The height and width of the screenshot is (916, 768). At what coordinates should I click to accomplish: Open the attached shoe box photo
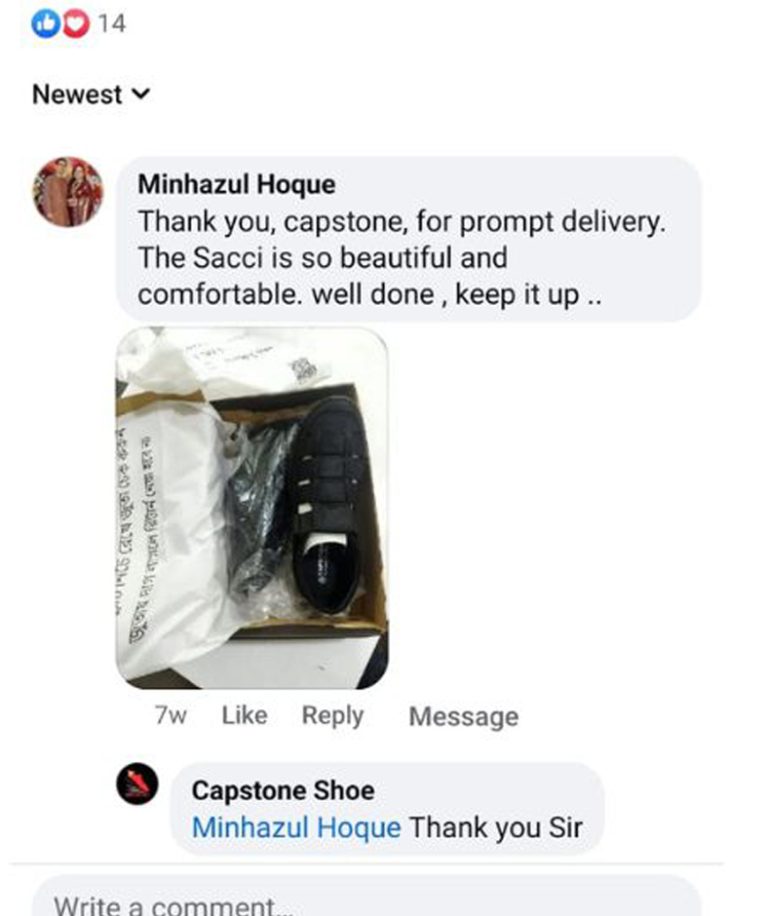click(x=252, y=507)
